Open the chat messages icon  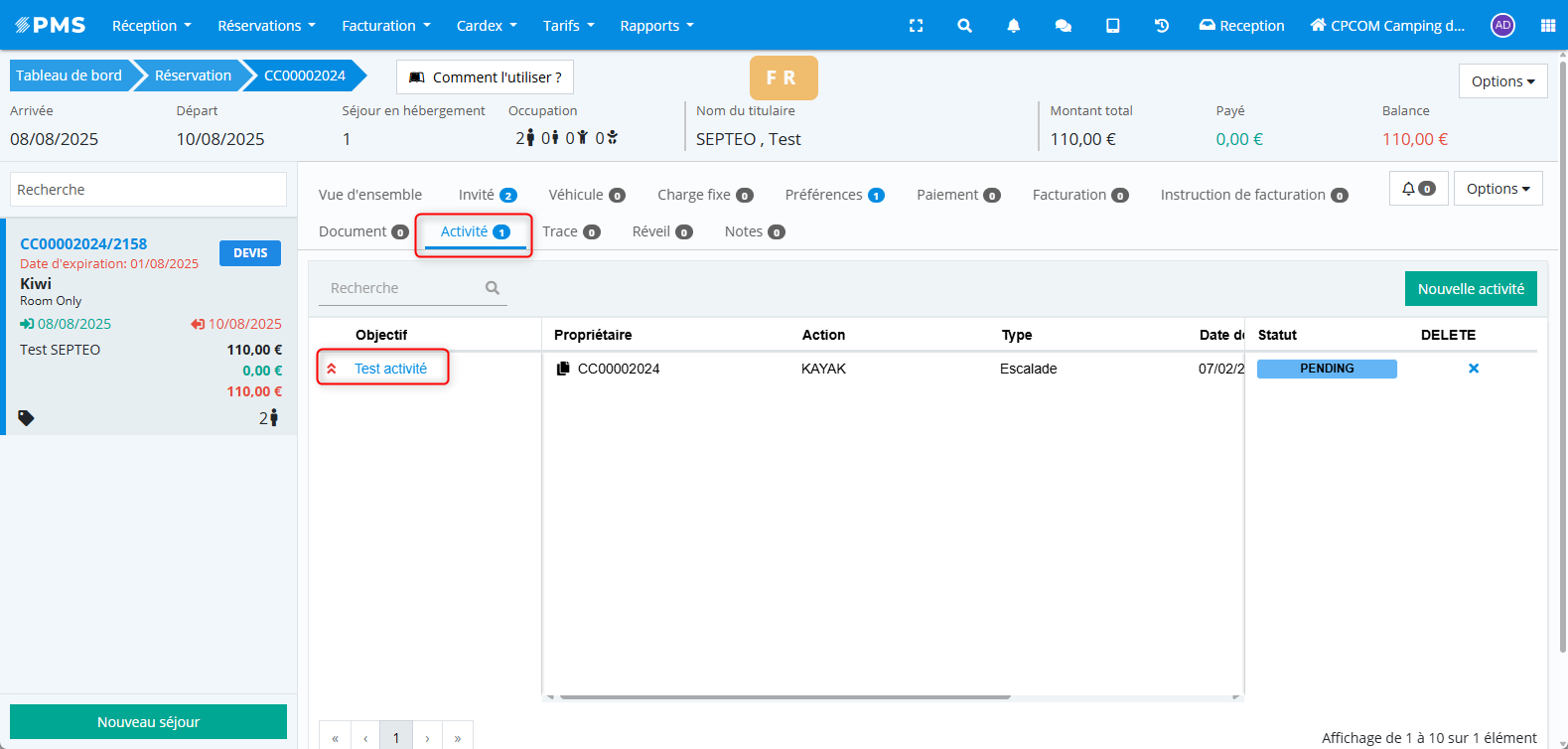tap(1063, 26)
